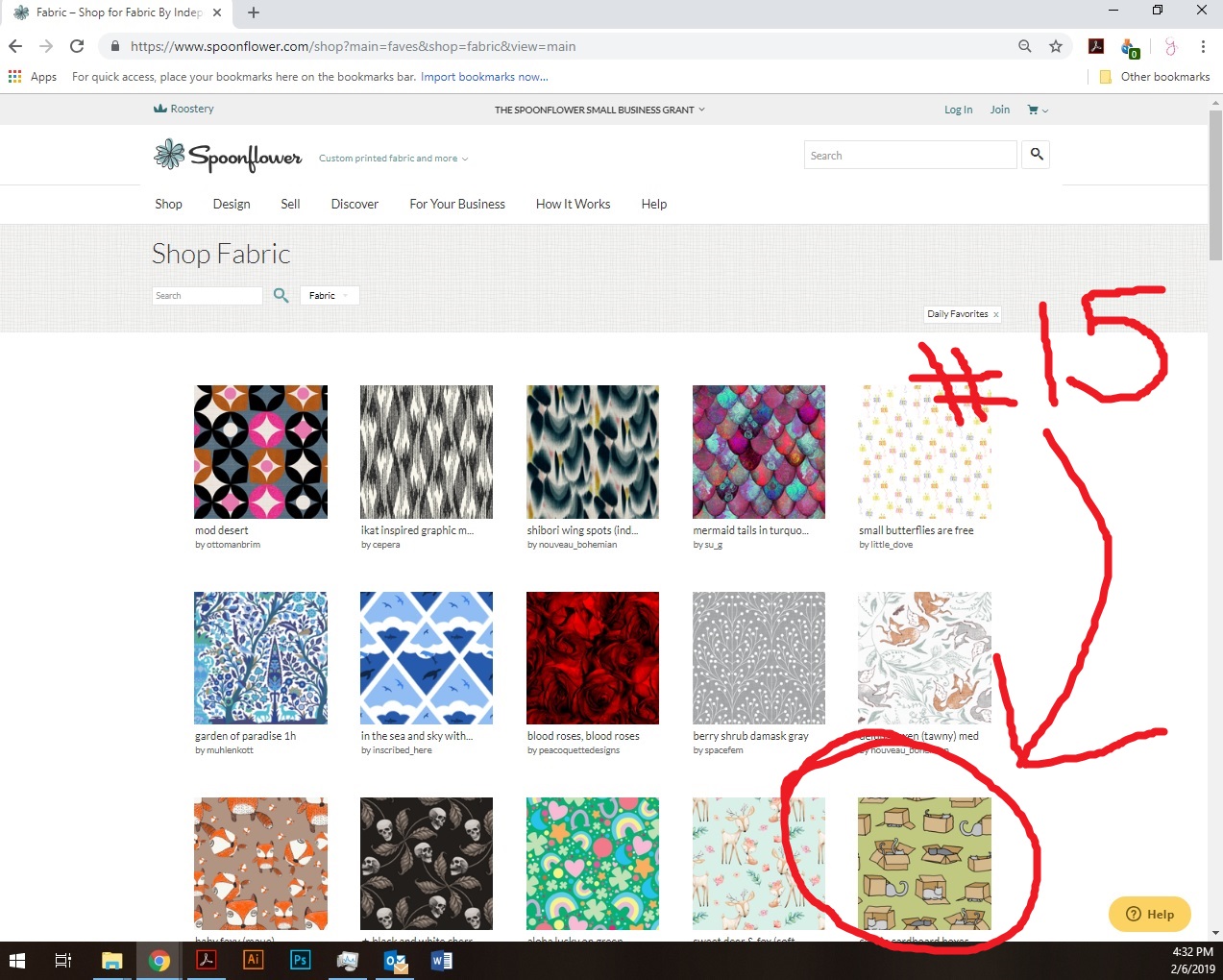The width and height of the screenshot is (1223, 980).
Task: Open the in the sea and sky thumbnail
Action: pos(427,658)
